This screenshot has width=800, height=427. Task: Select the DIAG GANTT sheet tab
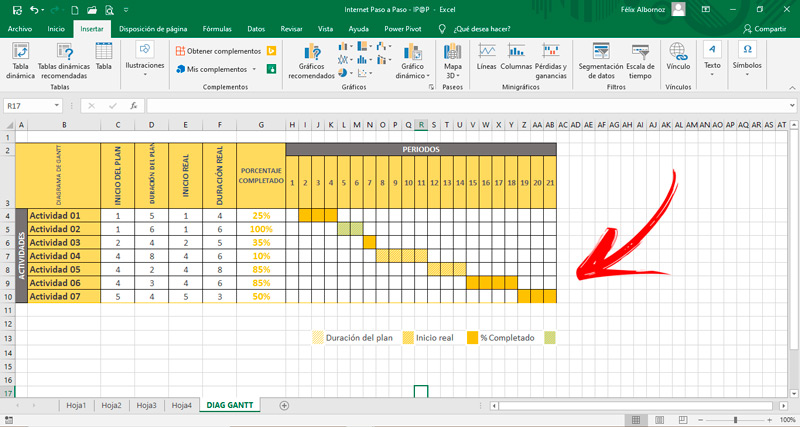tap(230, 405)
